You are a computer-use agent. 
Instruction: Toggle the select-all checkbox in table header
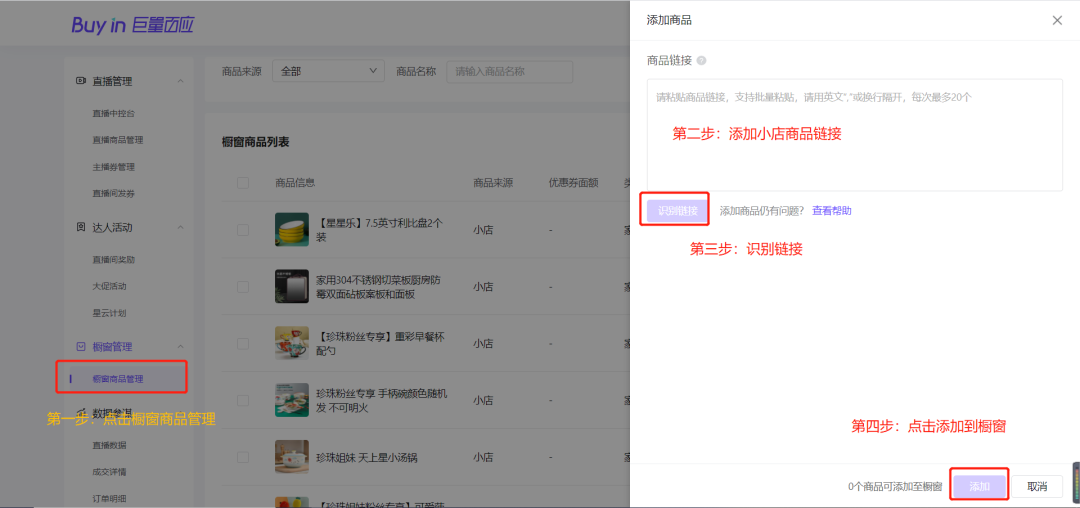coord(242,183)
